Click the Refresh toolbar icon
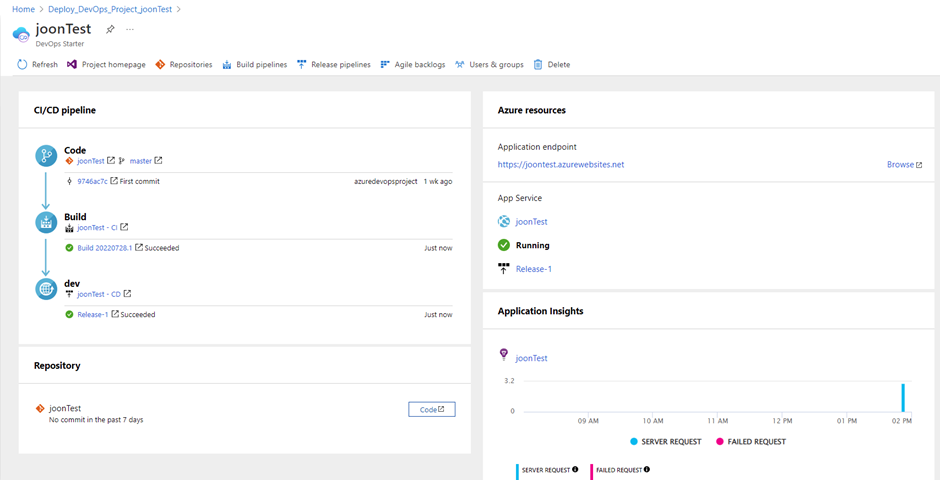Image resolution: width=940 pixels, height=480 pixels. point(22,65)
